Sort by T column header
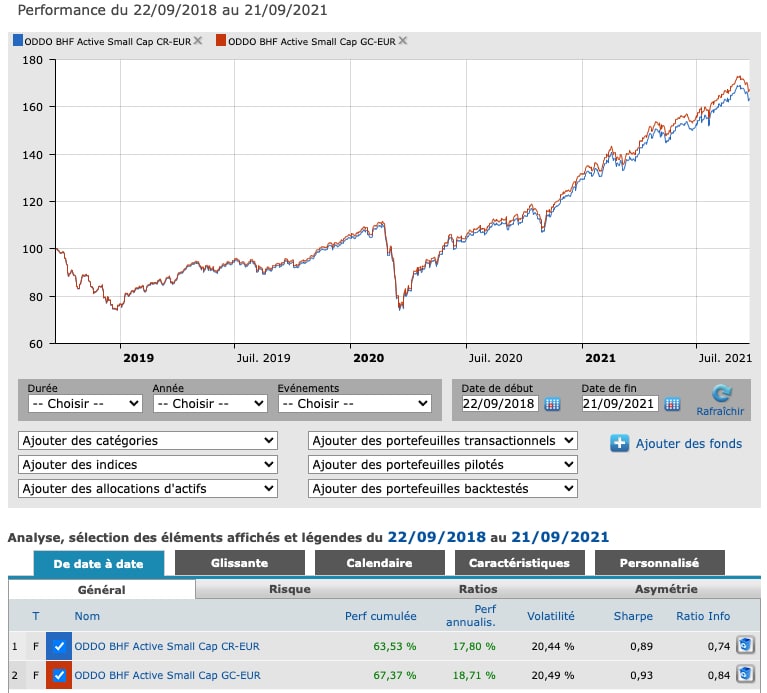Viewport: 767px width, 693px height. coord(36,616)
